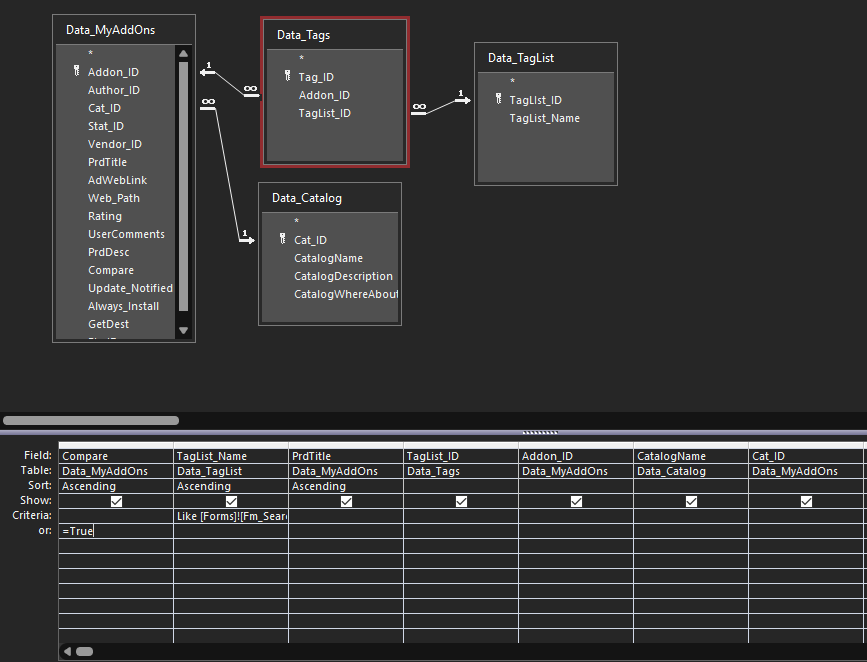Click the primary key icon beside Addon_ID
The width and height of the screenshot is (867, 662).
tap(76, 72)
